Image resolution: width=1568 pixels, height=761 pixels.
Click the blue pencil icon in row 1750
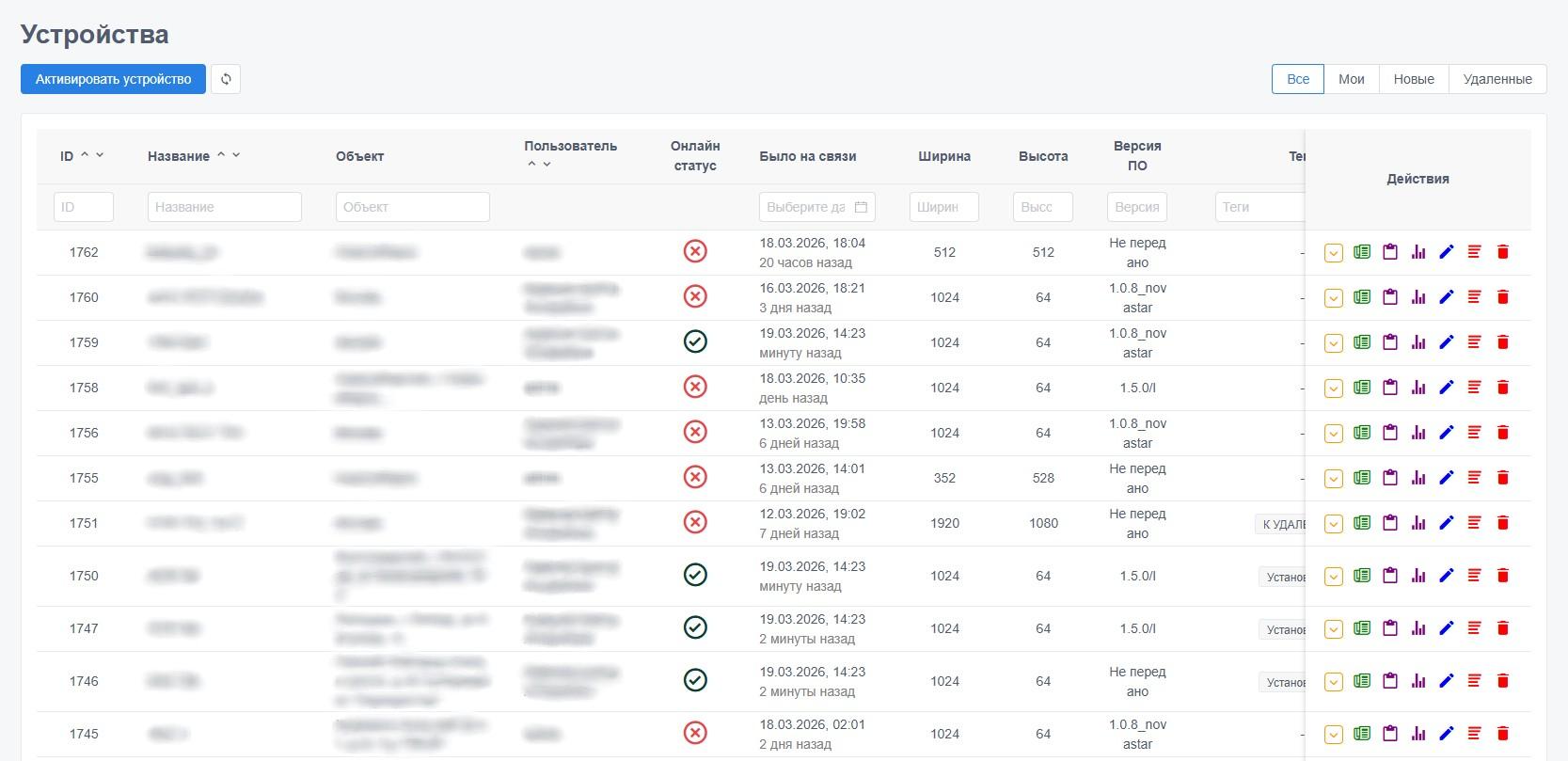coord(1447,576)
